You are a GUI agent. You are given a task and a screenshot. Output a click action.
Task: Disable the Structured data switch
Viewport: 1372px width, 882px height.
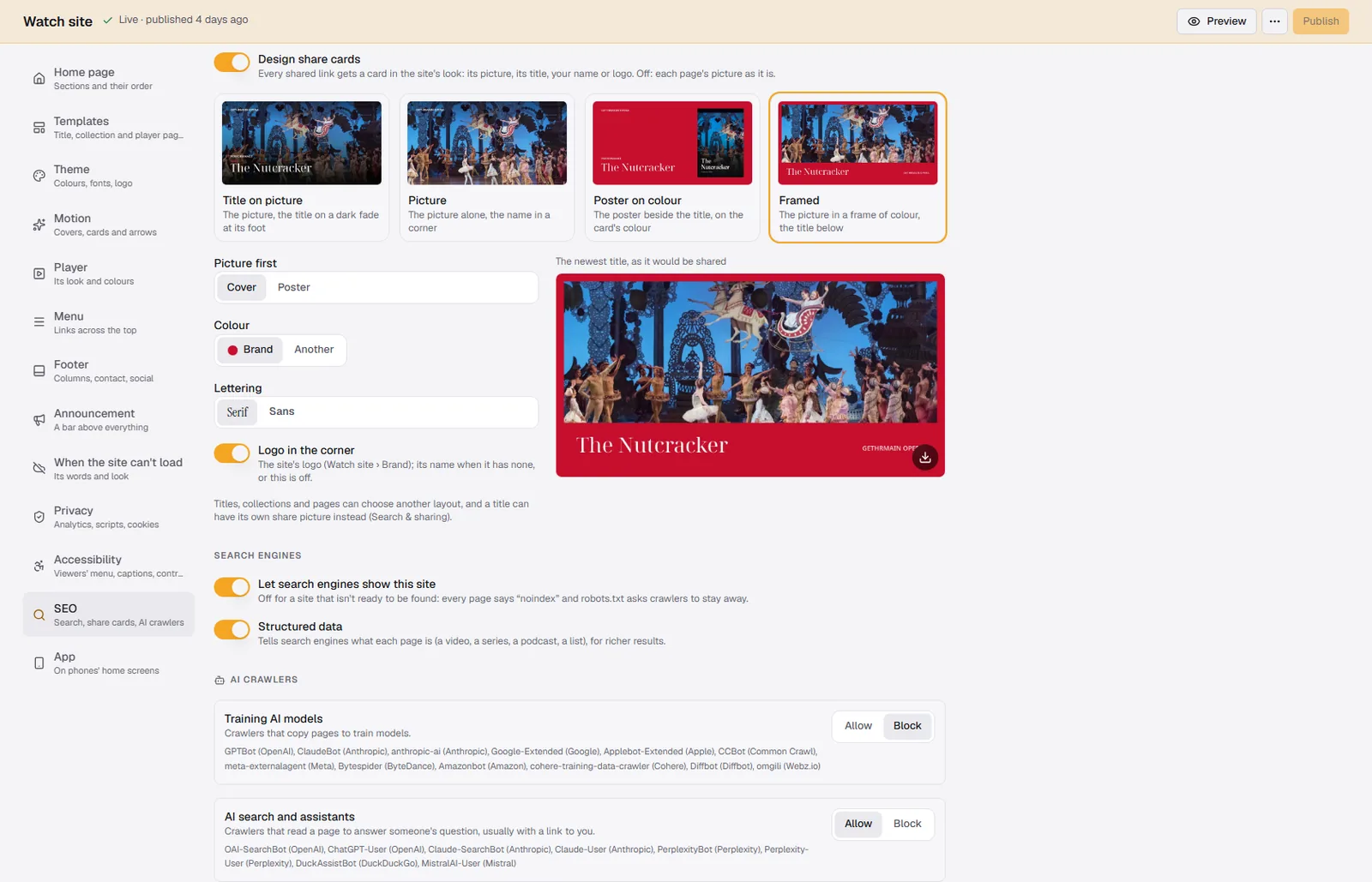(x=232, y=629)
